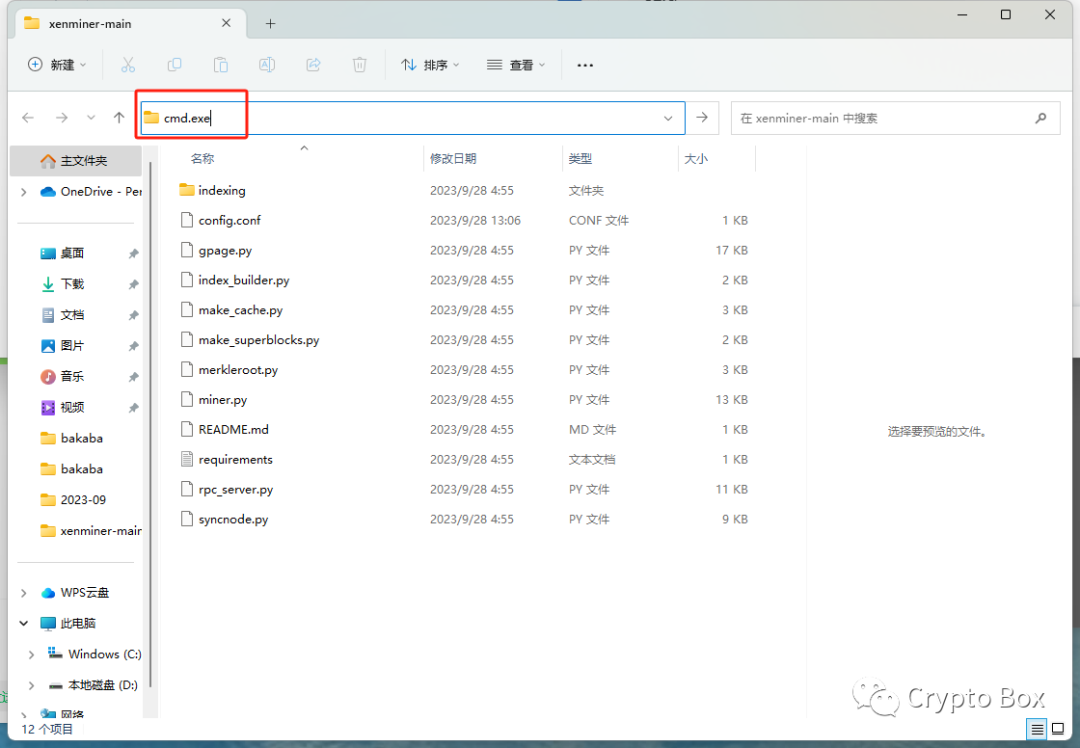The width and height of the screenshot is (1080, 748).
Task: Click the search magnifier icon
Action: [x=1041, y=118]
